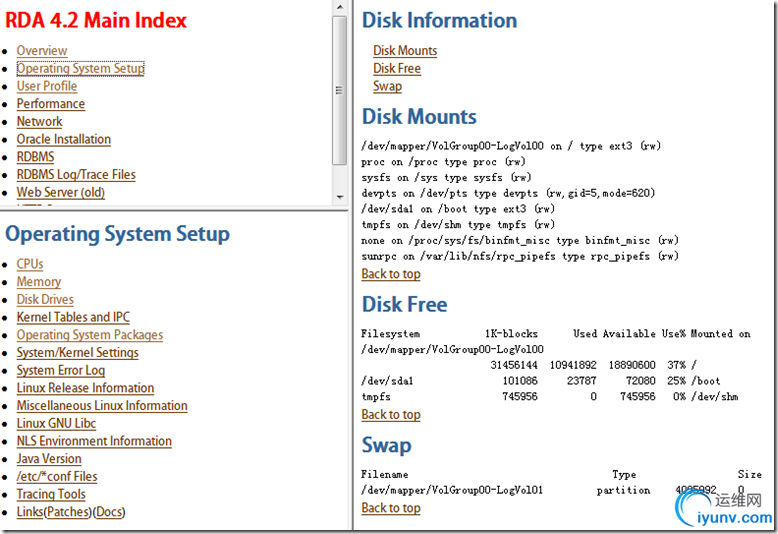The image size is (778, 534).
Task: Jump to Disk Mounts anchor link
Action: [405, 51]
